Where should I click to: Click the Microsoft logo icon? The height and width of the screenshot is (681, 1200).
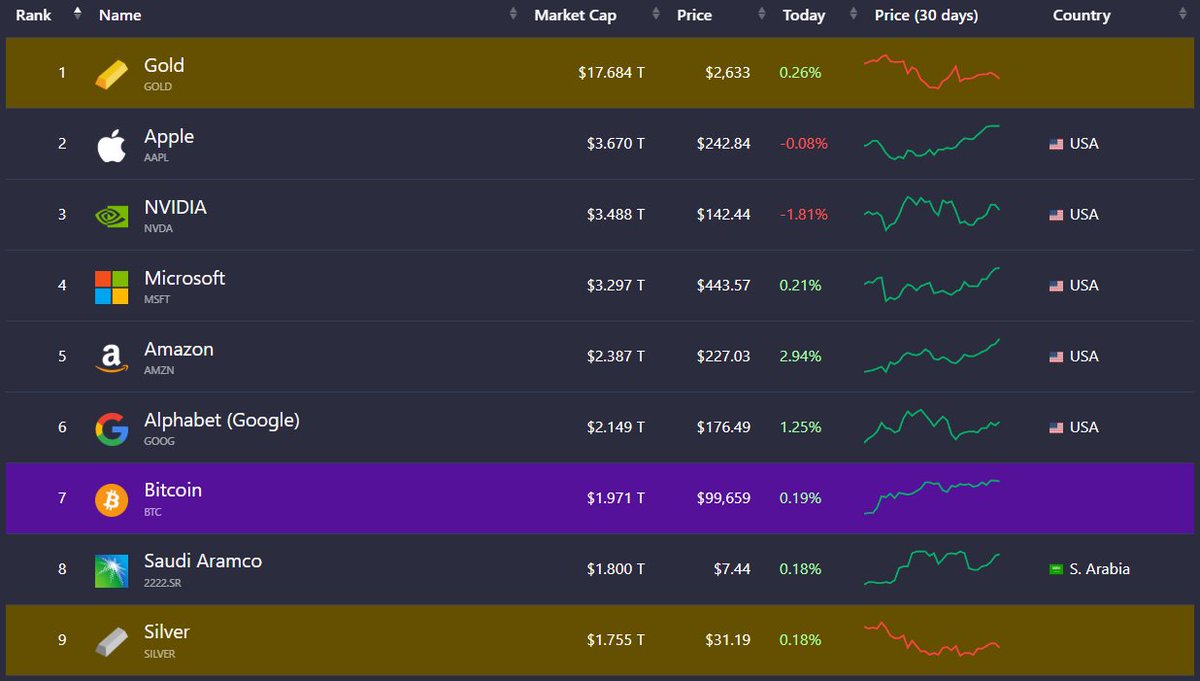pos(111,287)
